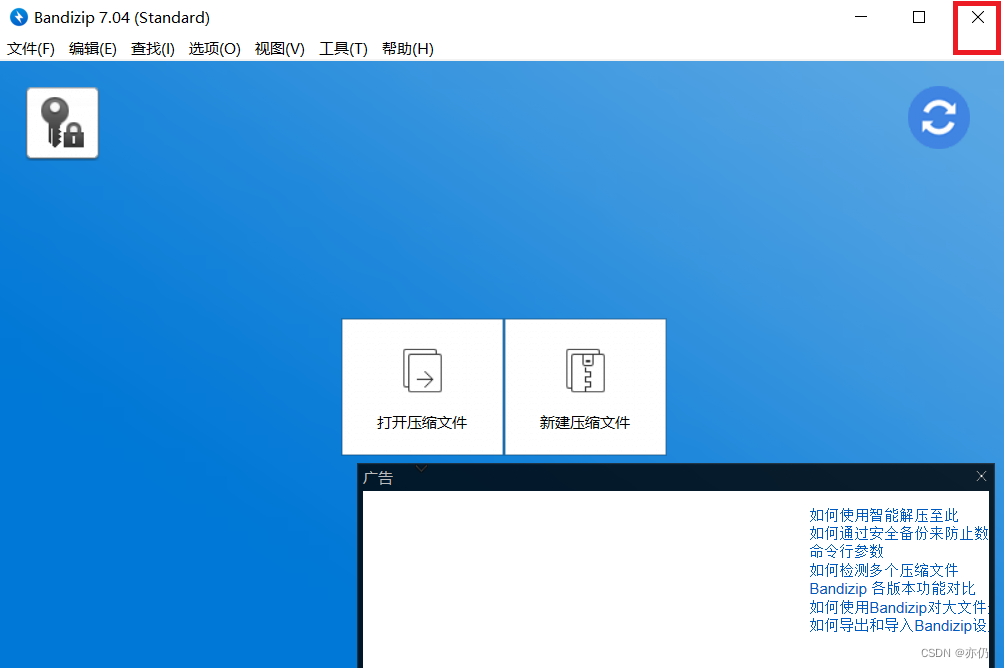Close the Bandizip window

click(x=977, y=17)
